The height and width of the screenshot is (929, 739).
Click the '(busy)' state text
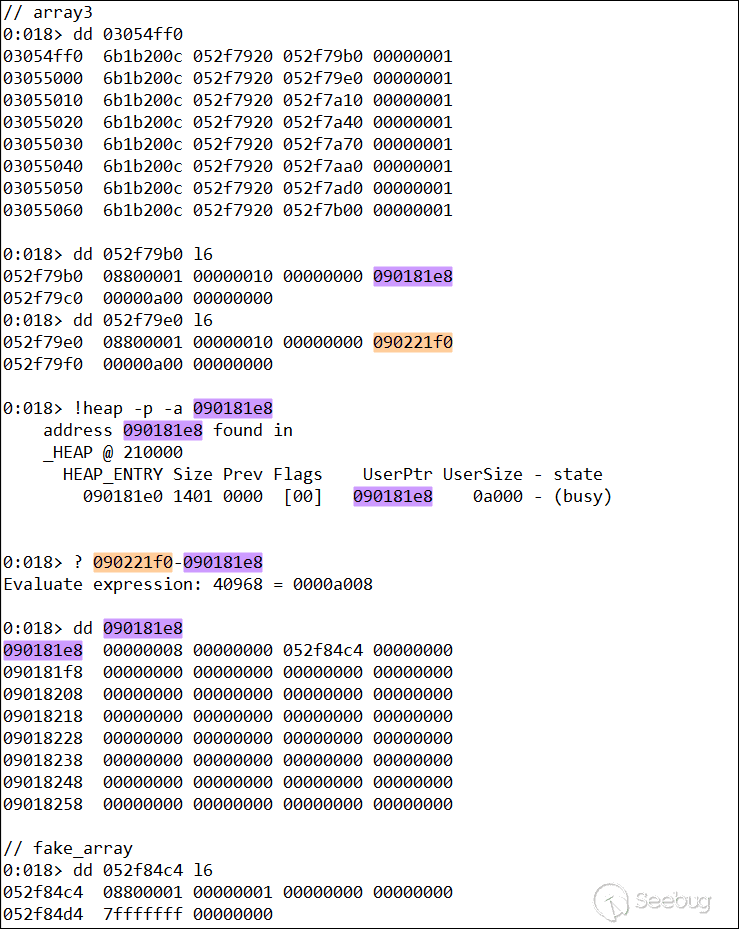pos(583,496)
